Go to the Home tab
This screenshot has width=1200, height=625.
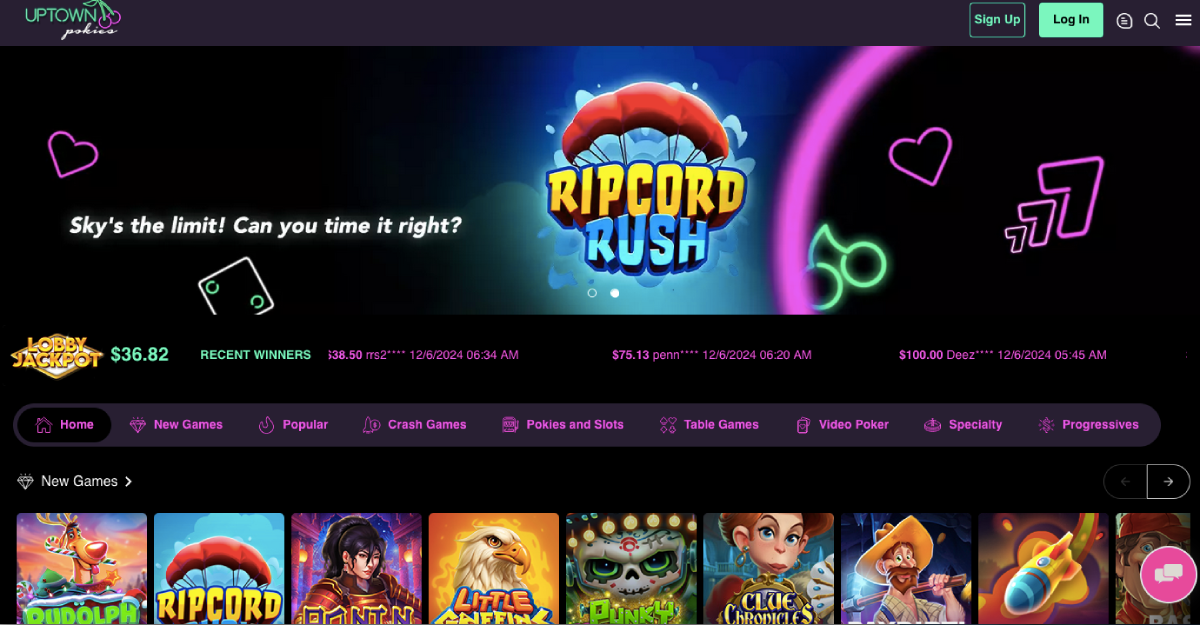64,425
